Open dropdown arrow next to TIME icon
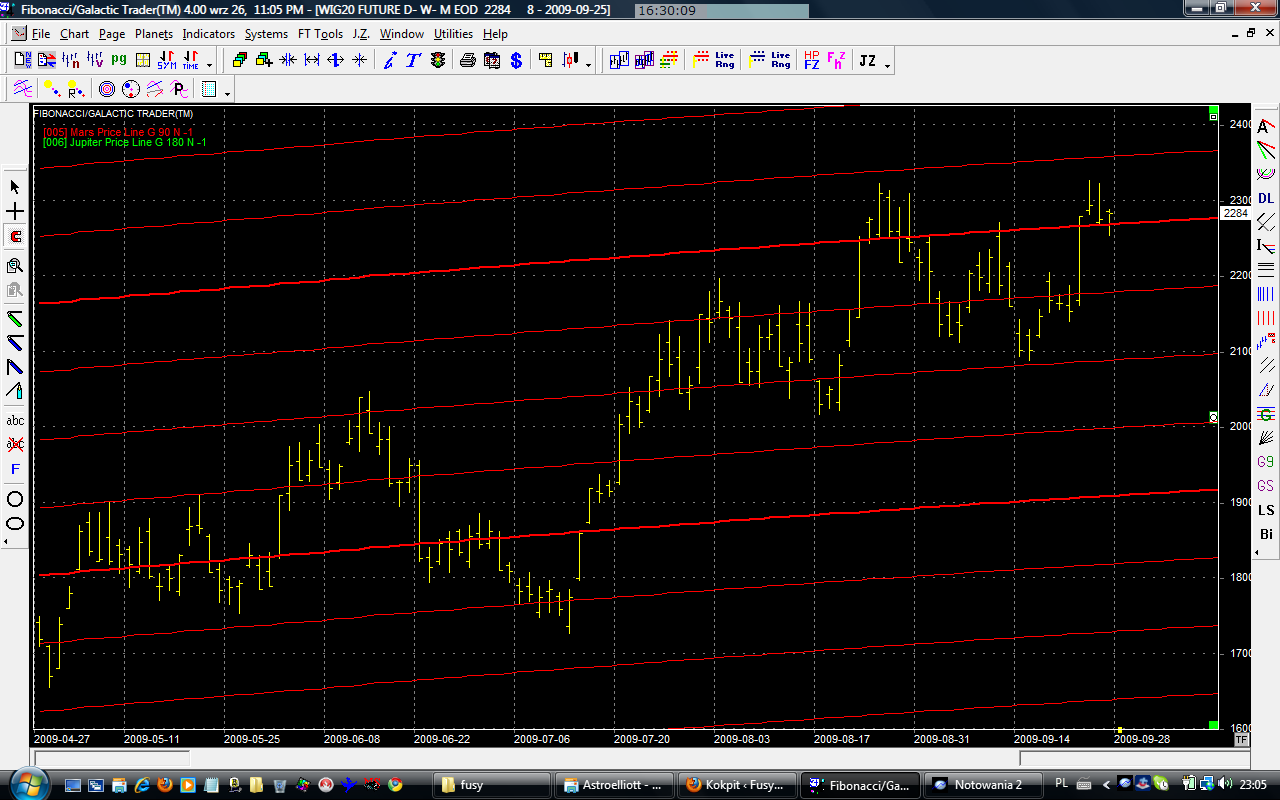Image resolution: width=1280 pixels, height=800 pixels. click(209, 65)
